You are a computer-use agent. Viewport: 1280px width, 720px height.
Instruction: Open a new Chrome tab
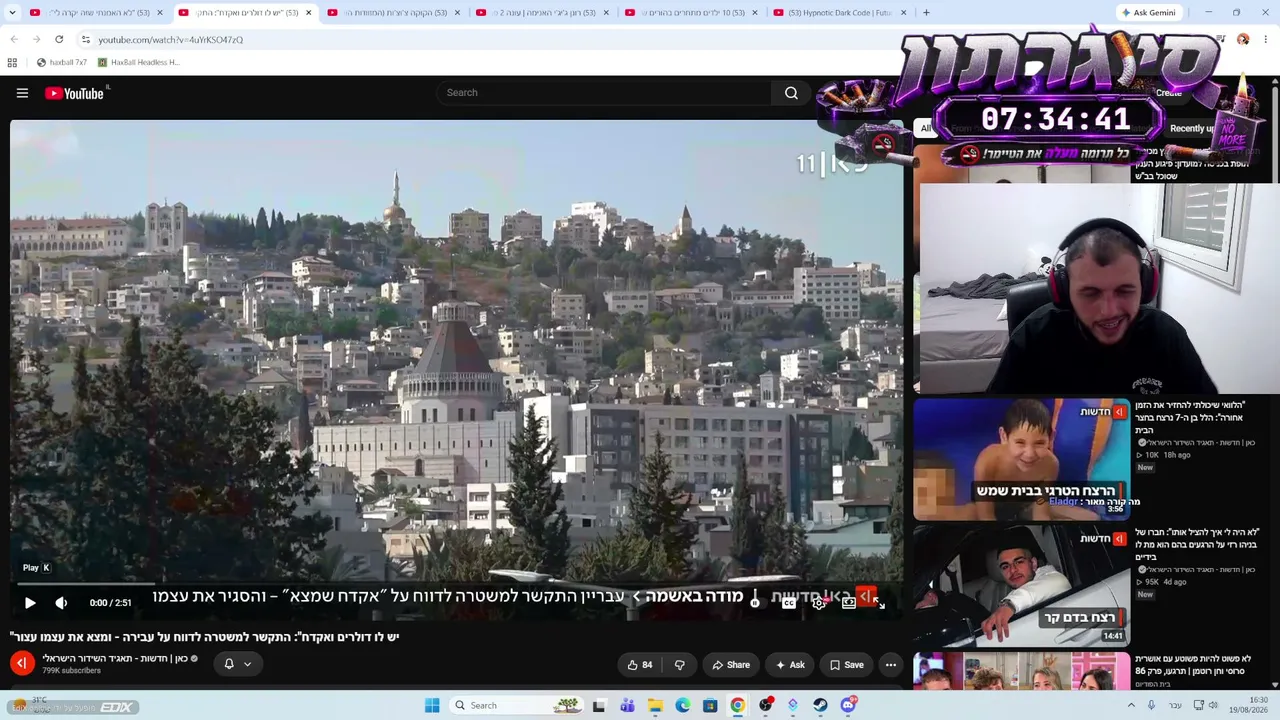(926, 13)
